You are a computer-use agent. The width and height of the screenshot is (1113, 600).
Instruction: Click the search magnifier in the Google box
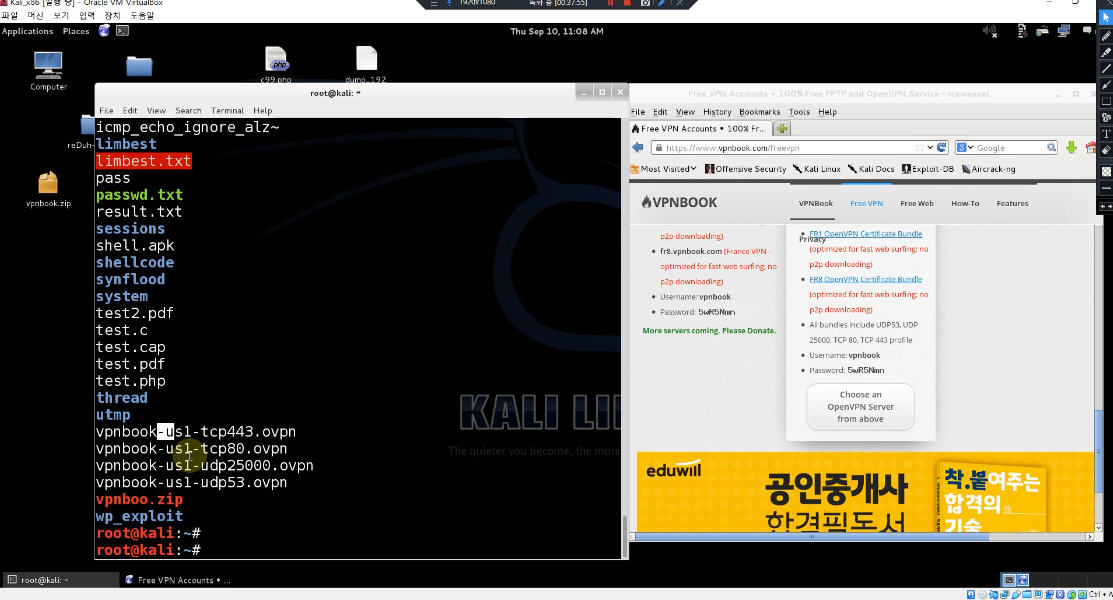pyautogui.click(x=1051, y=148)
